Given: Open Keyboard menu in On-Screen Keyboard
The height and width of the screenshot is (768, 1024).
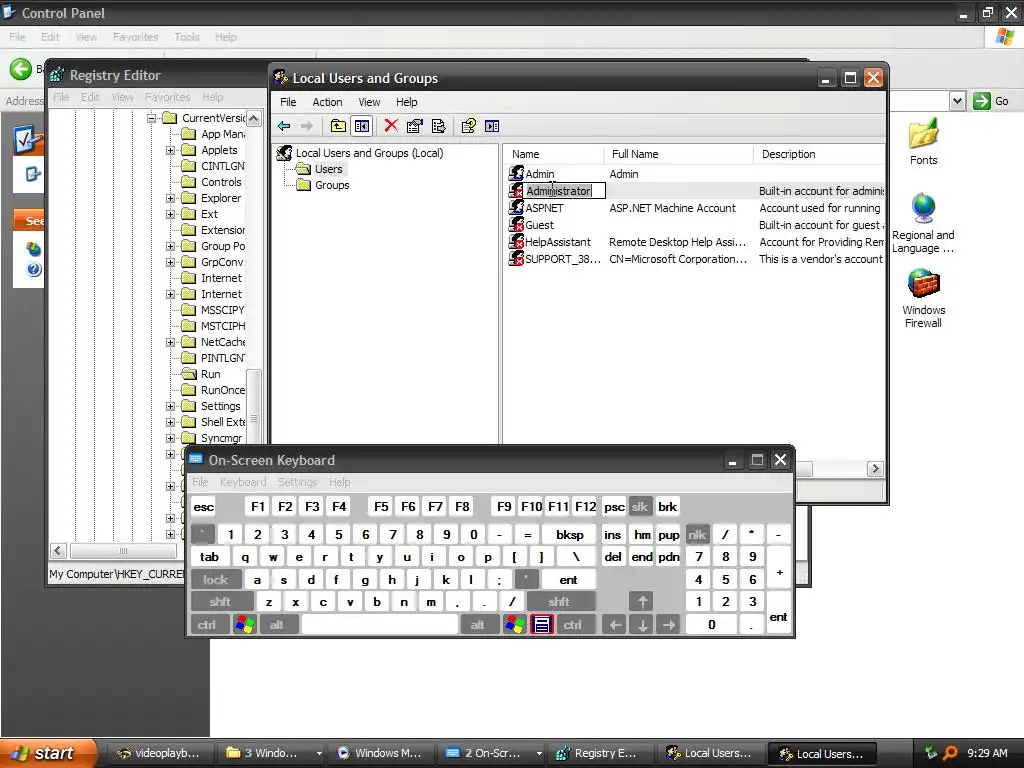Looking at the screenshot, I should click(x=243, y=482).
